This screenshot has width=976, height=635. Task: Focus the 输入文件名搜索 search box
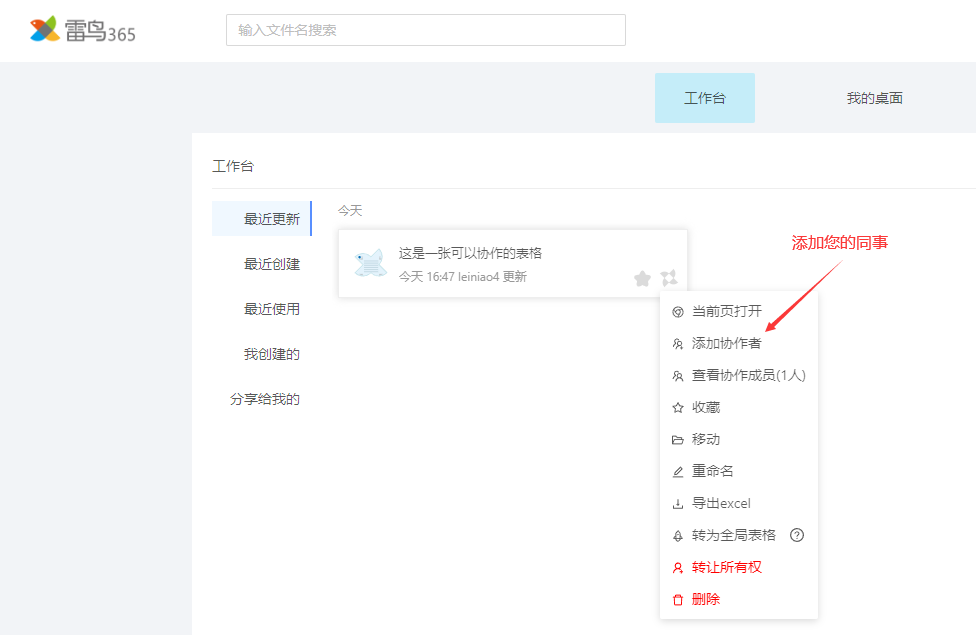point(426,30)
